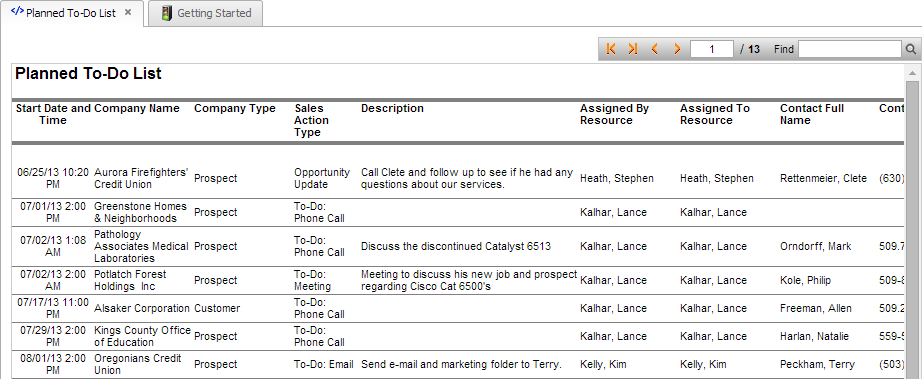
Task: Click the traffic light Getting Started icon
Action: [167, 13]
